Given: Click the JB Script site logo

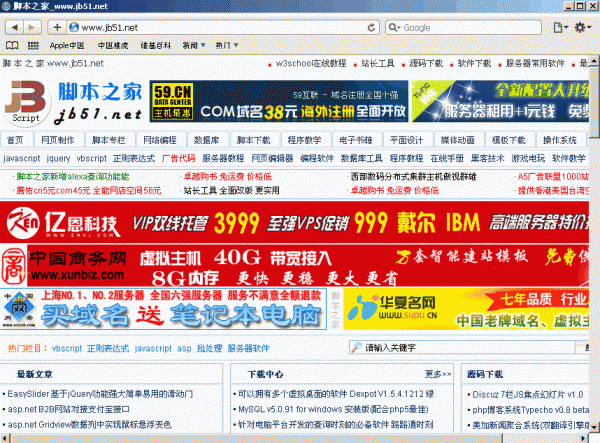Looking at the screenshot, I should 28,103.
